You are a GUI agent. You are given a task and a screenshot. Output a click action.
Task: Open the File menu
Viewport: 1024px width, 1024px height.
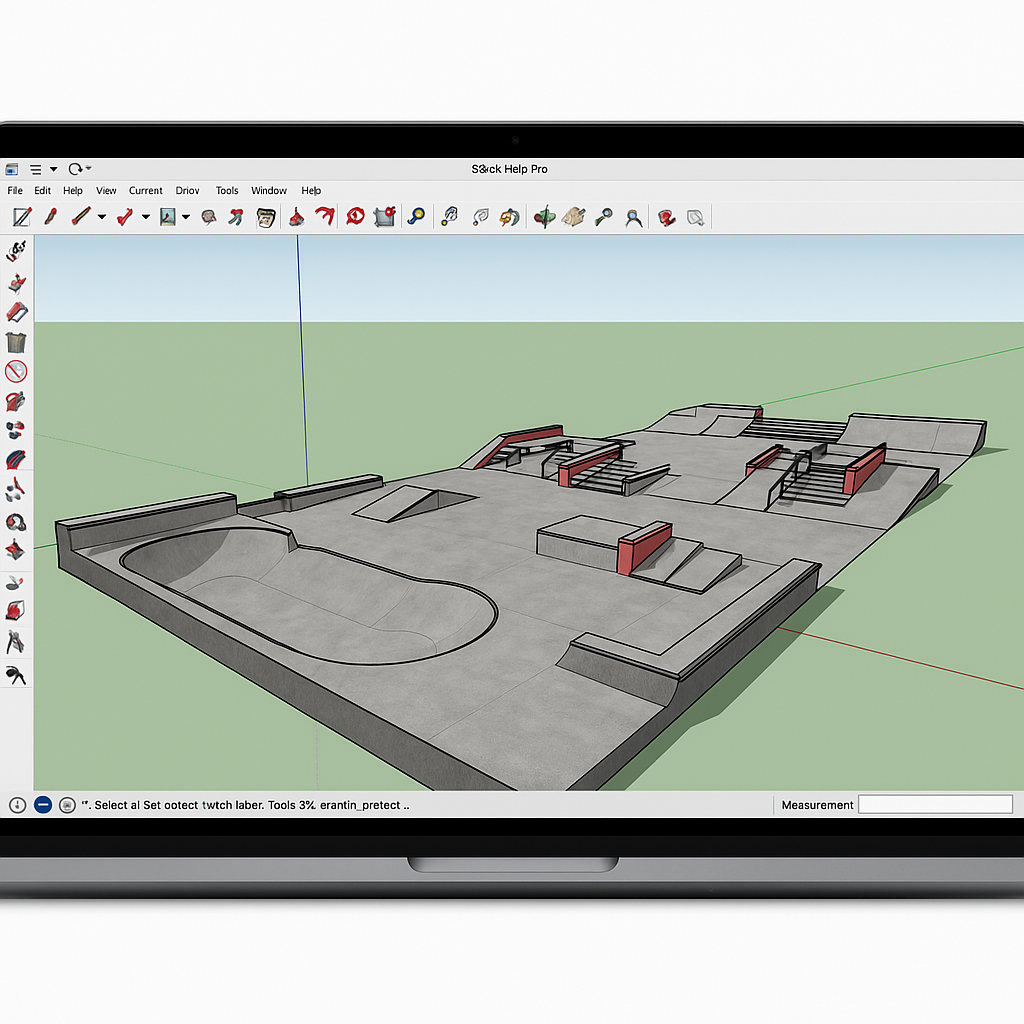point(15,191)
